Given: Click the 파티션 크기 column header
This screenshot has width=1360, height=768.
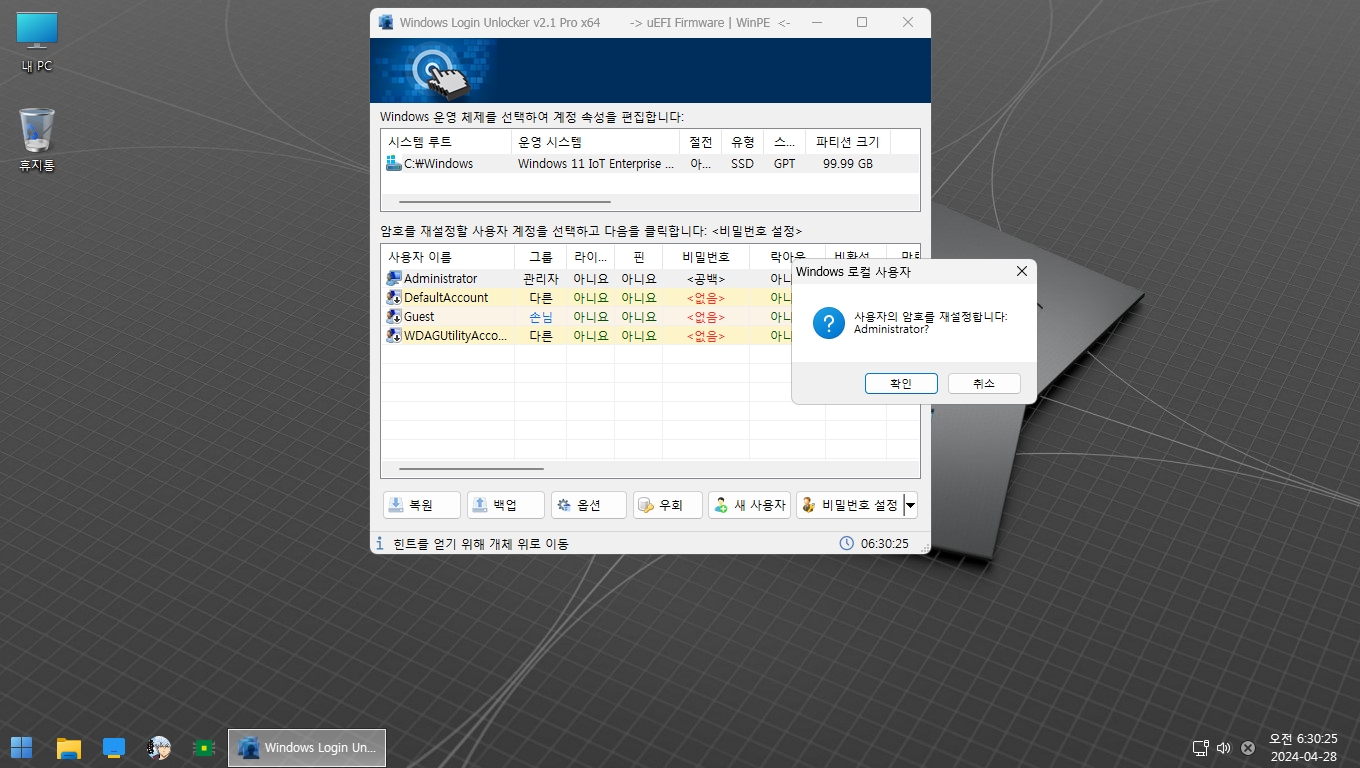Looking at the screenshot, I should [x=847, y=141].
